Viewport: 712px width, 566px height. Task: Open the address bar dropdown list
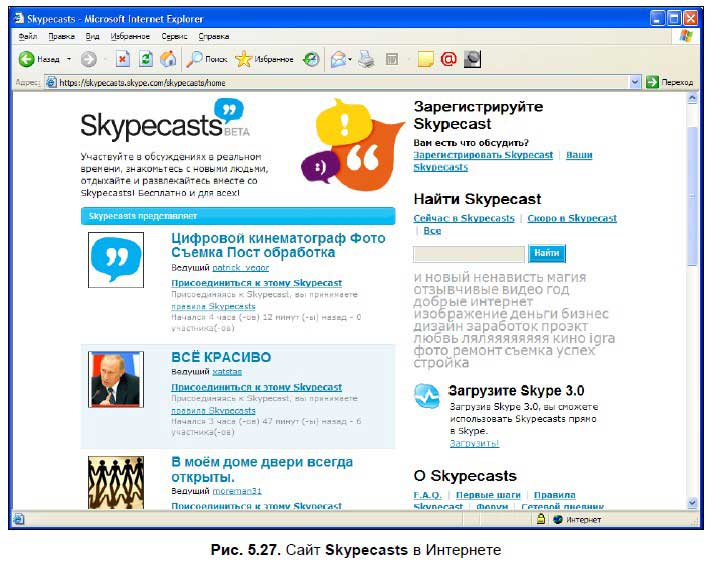(x=635, y=82)
